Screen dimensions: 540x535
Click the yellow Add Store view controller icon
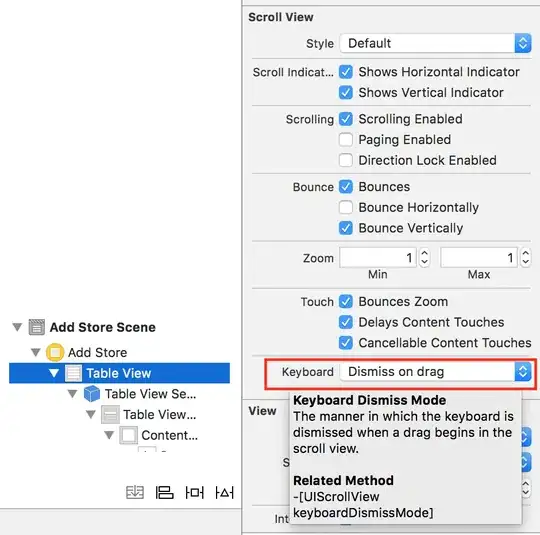tap(55, 352)
